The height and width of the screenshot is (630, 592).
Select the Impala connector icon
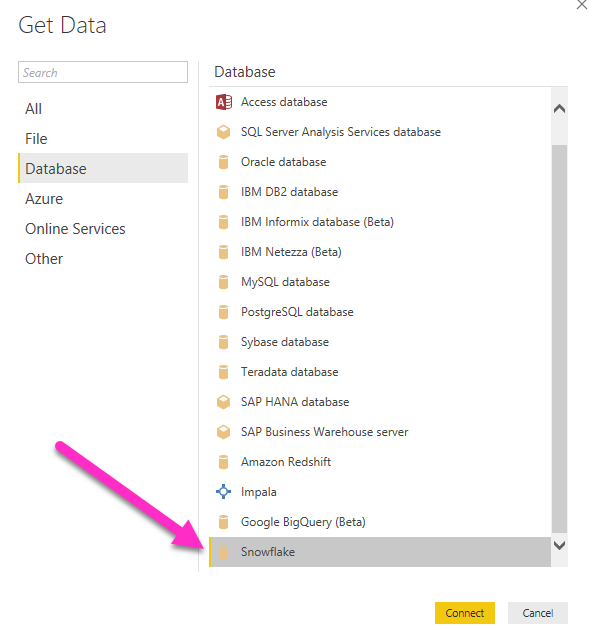[223, 491]
